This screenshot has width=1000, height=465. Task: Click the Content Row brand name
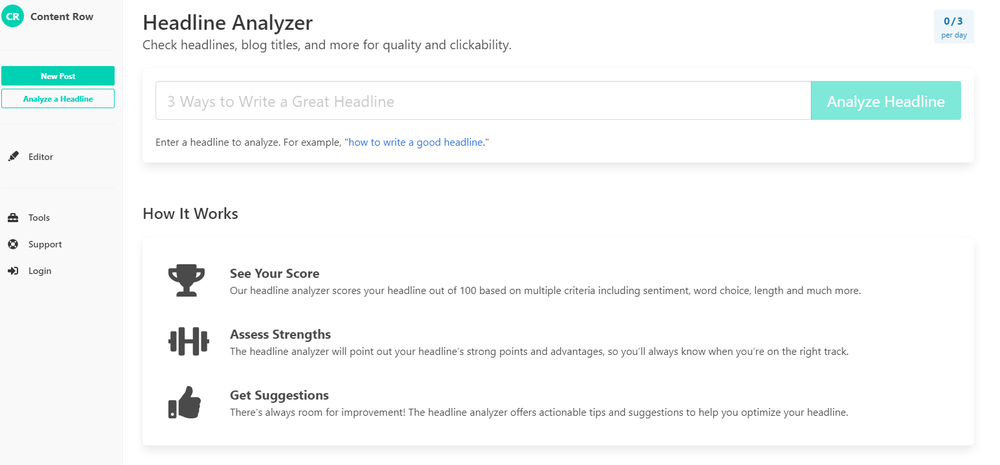coord(62,17)
